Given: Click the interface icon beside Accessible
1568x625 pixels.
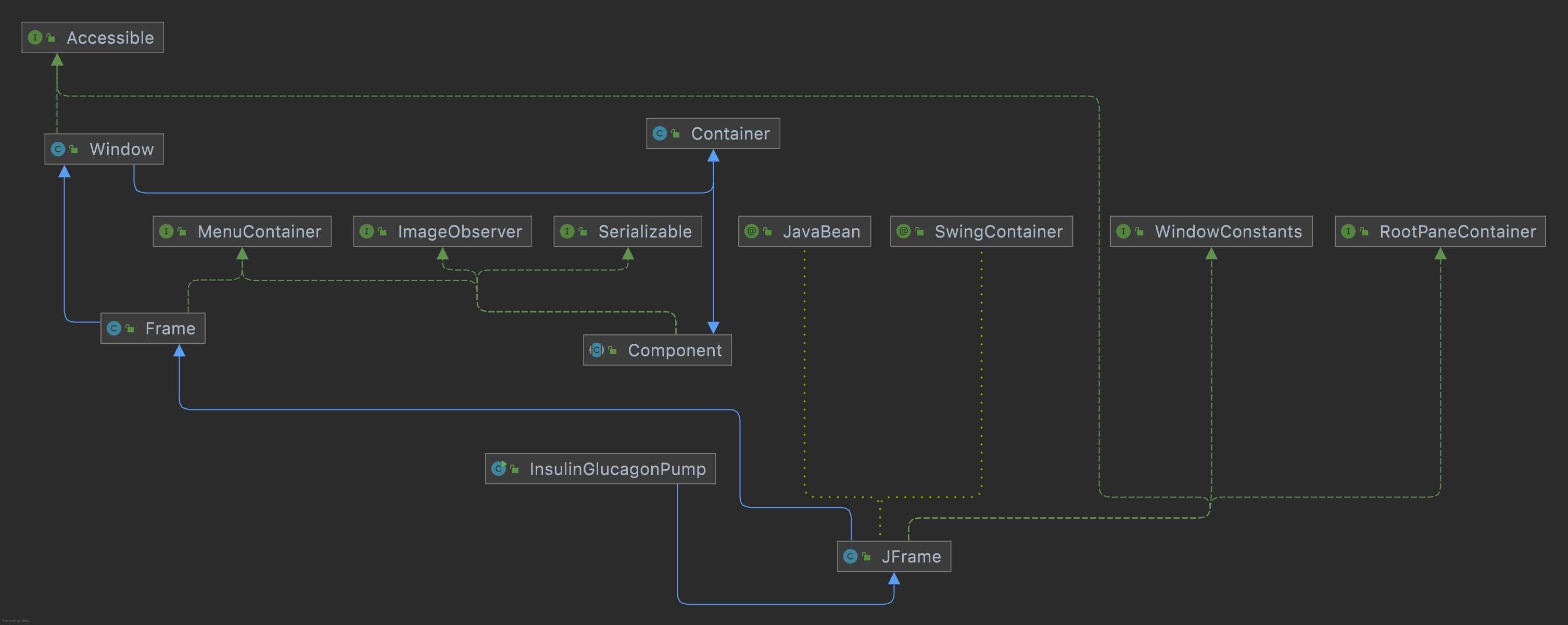Looking at the screenshot, I should pyautogui.click(x=35, y=37).
